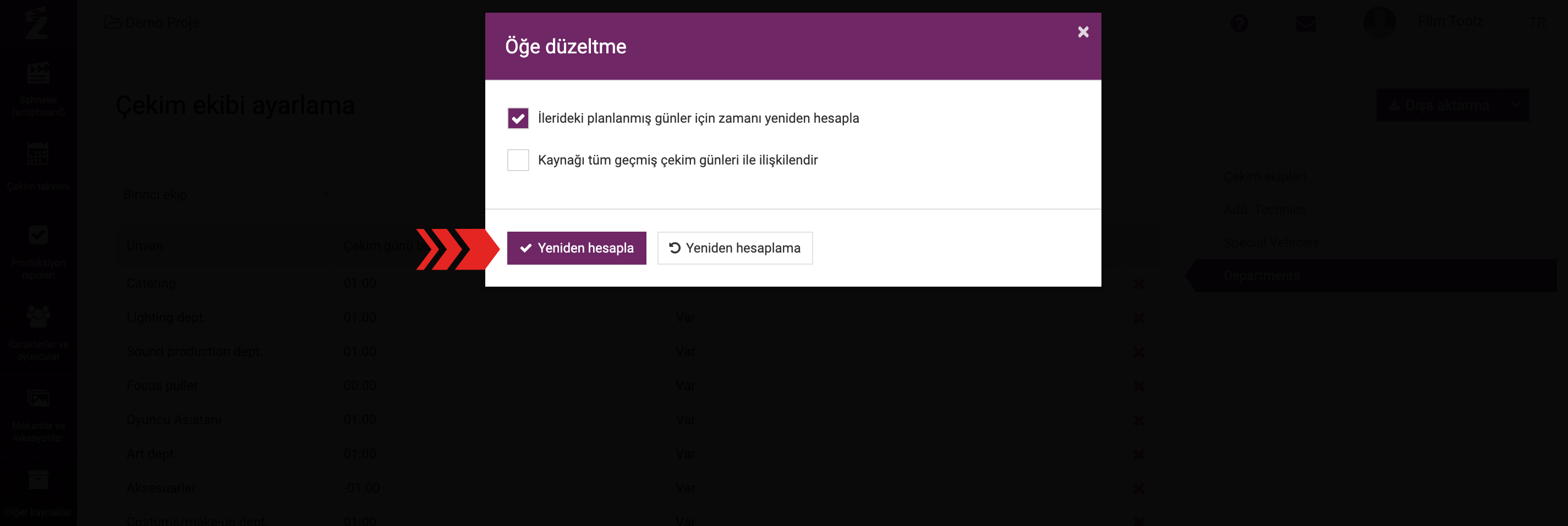Click the Art dept. row title

[151, 454]
